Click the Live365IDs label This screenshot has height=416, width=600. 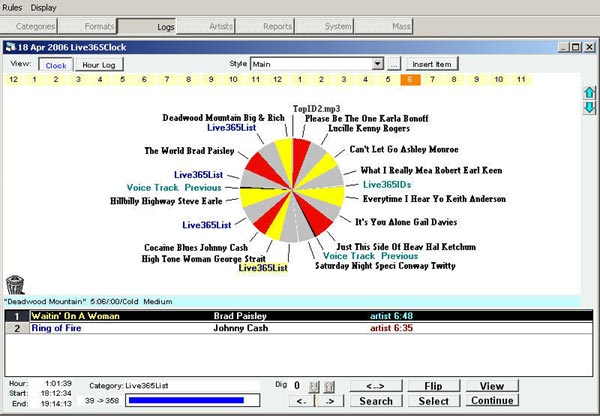coord(387,184)
